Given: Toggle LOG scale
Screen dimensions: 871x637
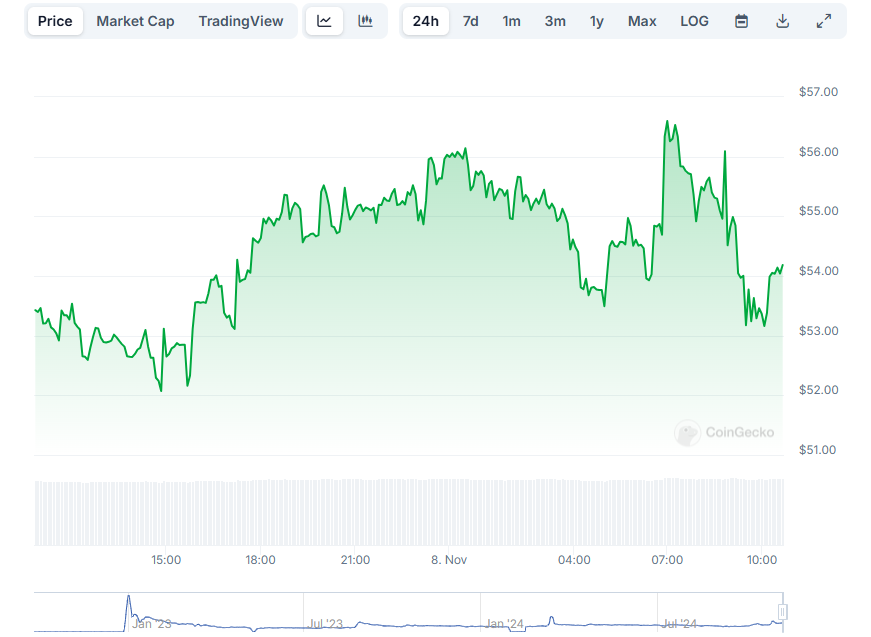Looking at the screenshot, I should click(694, 21).
